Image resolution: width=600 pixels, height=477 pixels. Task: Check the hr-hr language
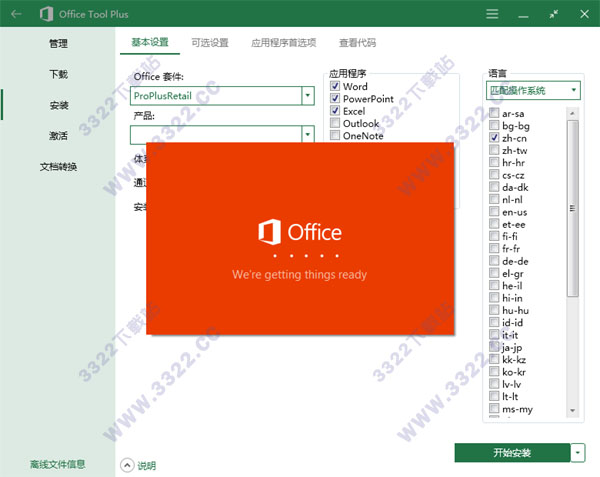pyautogui.click(x=494, y=162)
